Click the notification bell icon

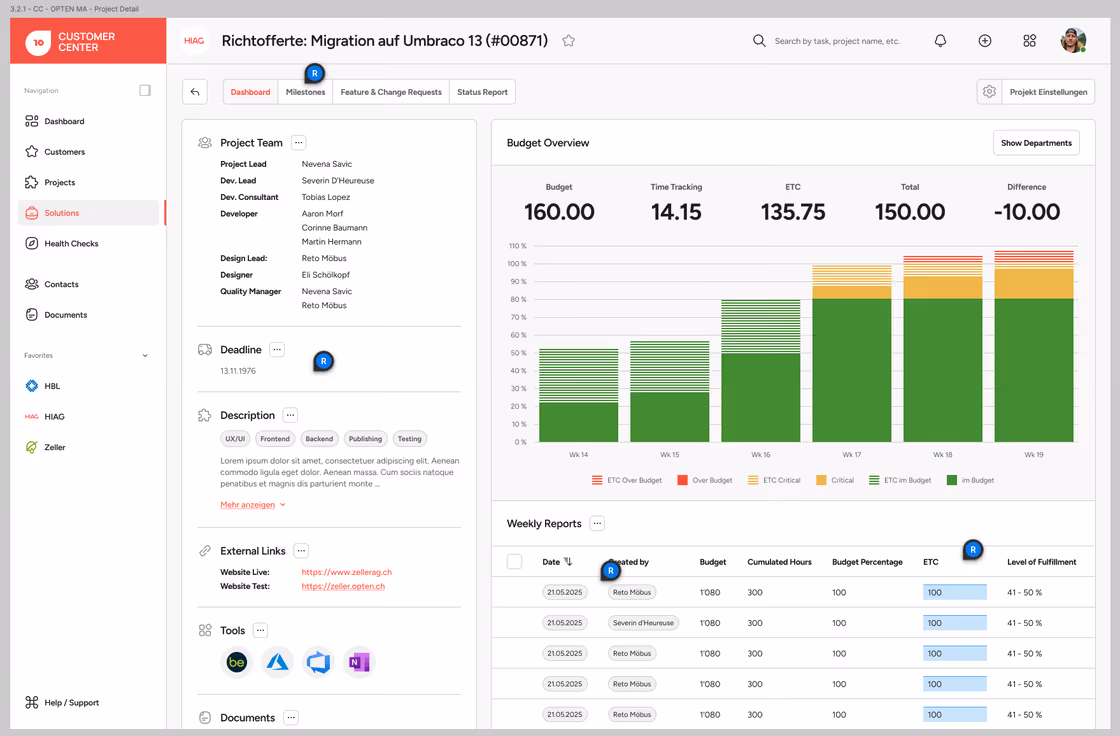940,41
